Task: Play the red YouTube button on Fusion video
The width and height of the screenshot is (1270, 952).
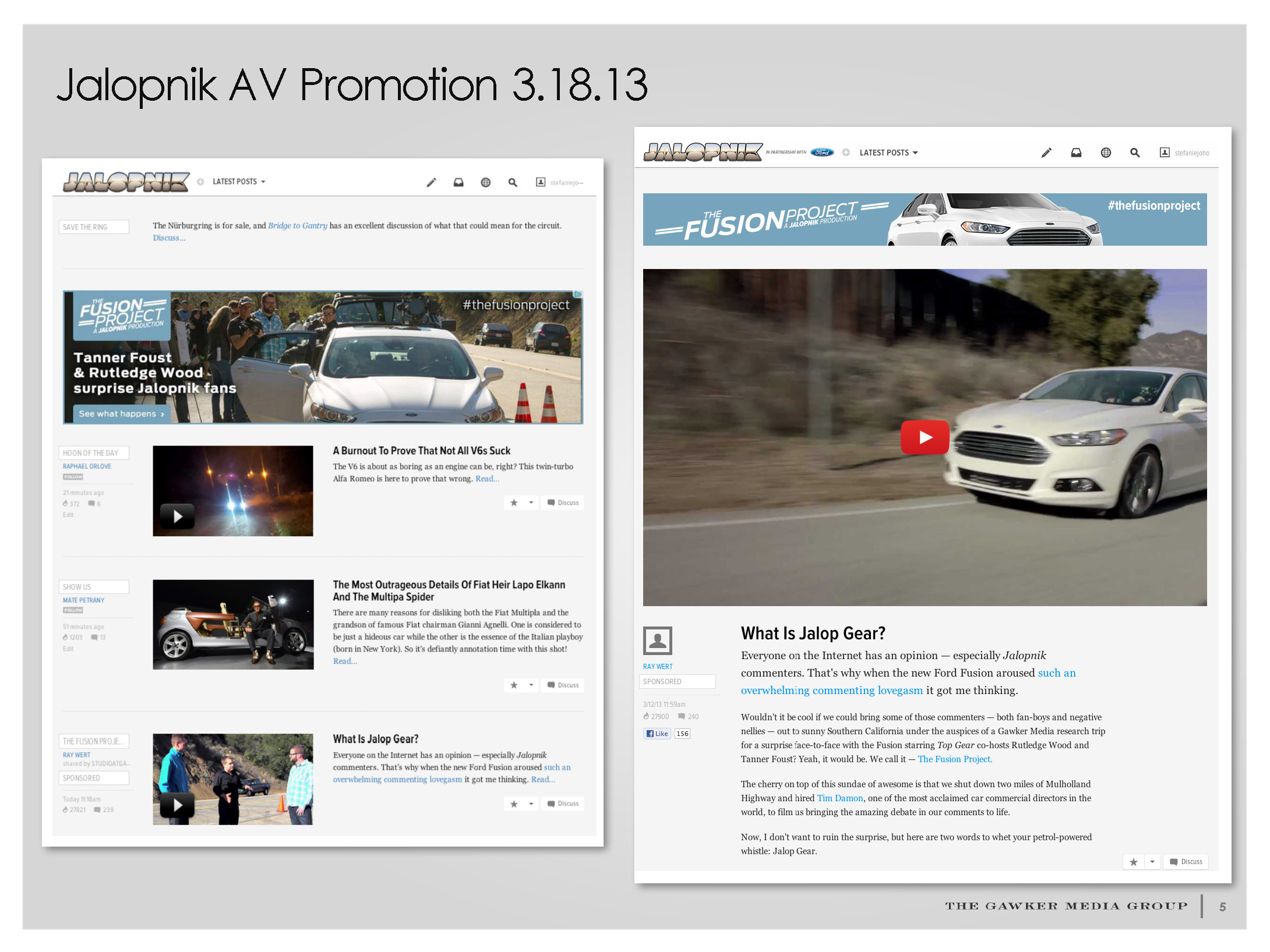Action: pos(925,437)
